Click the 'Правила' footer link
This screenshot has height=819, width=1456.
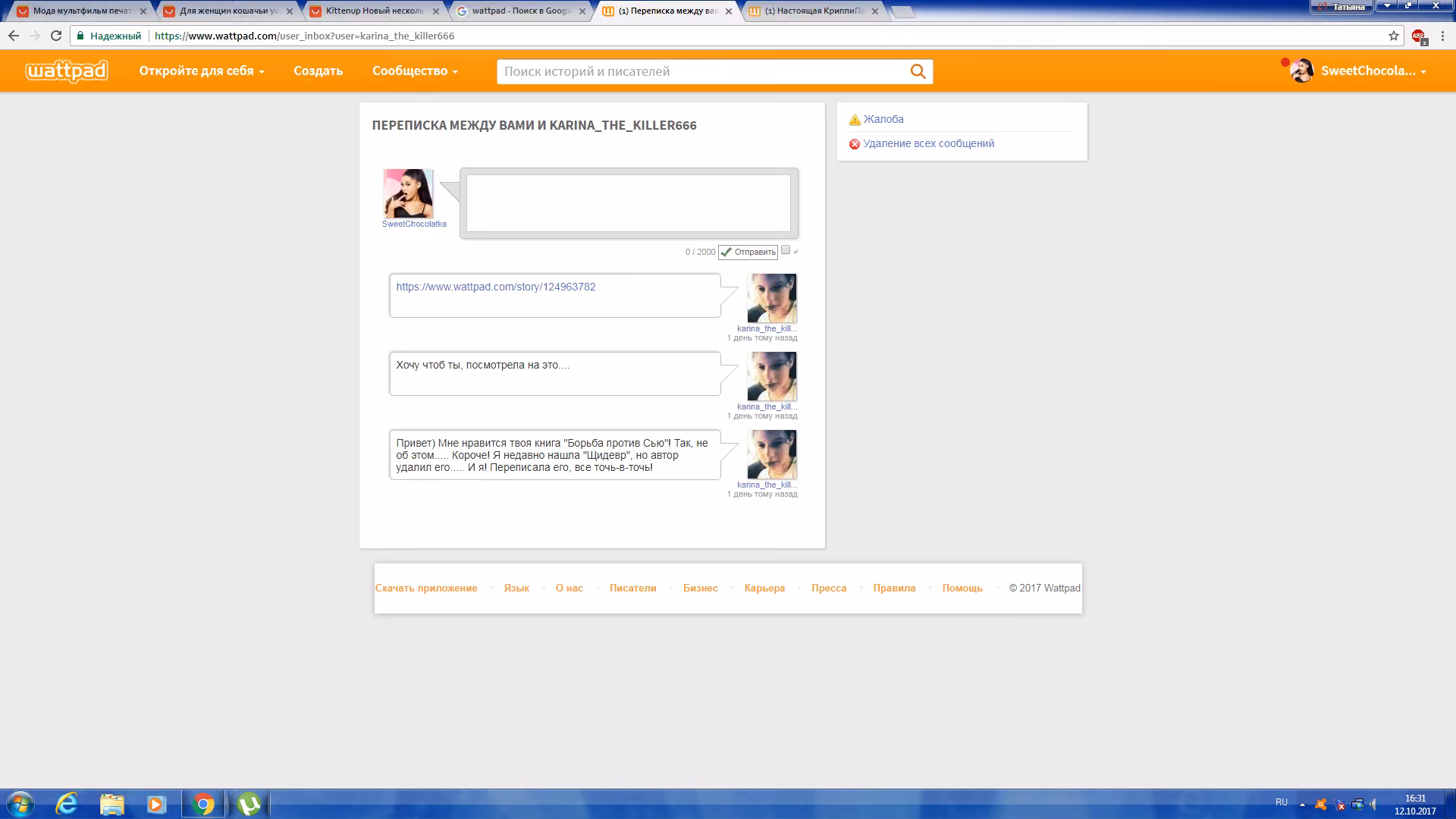(x=895, y=588)
